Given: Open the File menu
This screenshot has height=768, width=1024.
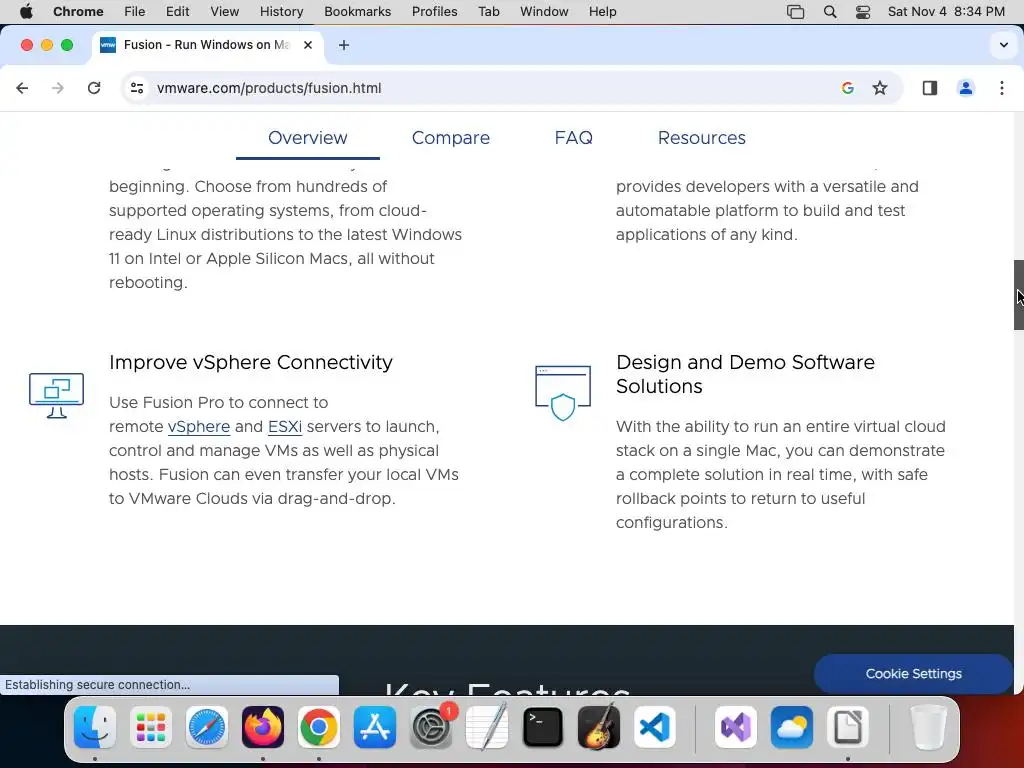Looking at the screenshot, I should (135, 12).
